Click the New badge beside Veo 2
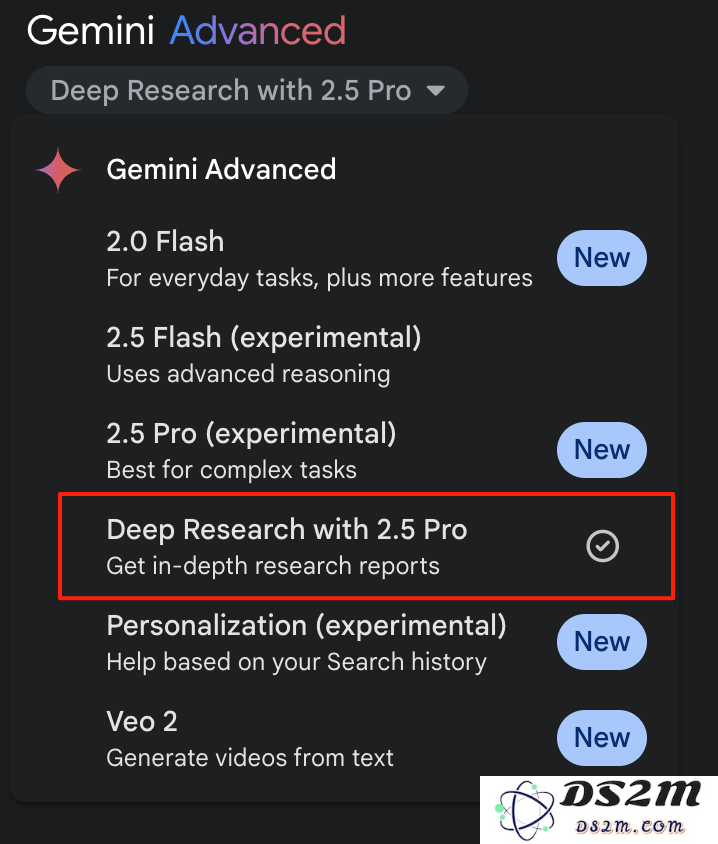Viewport: 718px width, 844px height. [x=602, y=738]
